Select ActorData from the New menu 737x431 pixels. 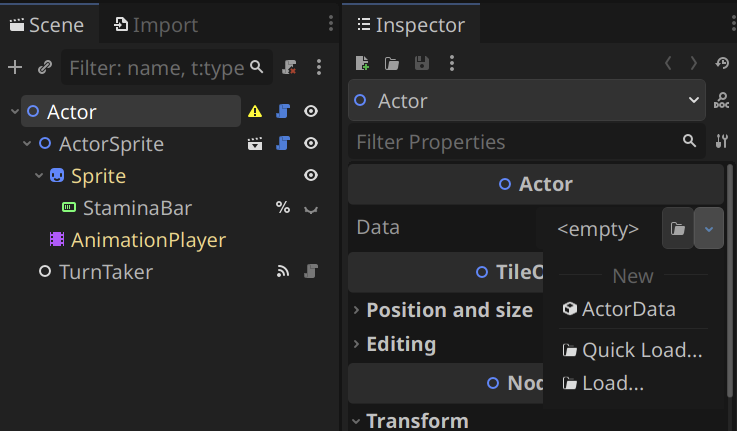(628, 309)
